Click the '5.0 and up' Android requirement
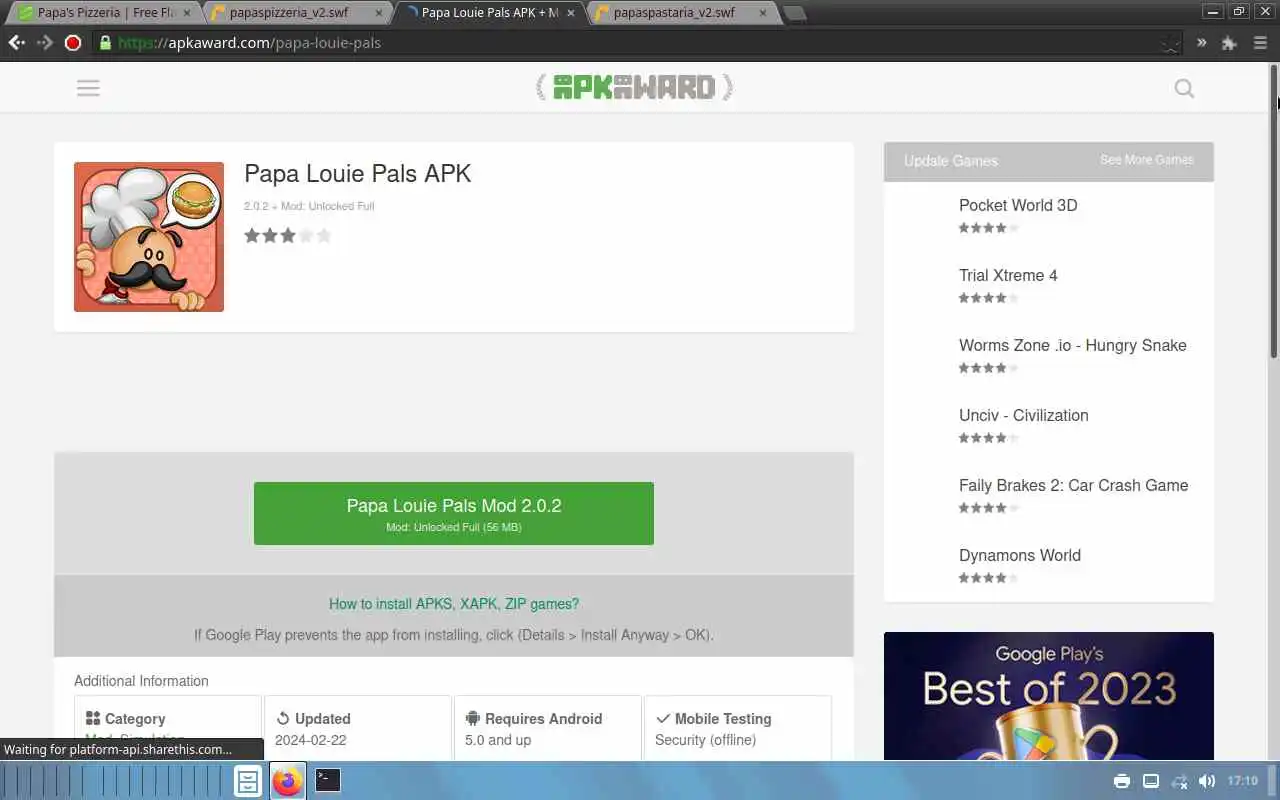The width and height of the screenshot is (1280, 800). (498, 740)
